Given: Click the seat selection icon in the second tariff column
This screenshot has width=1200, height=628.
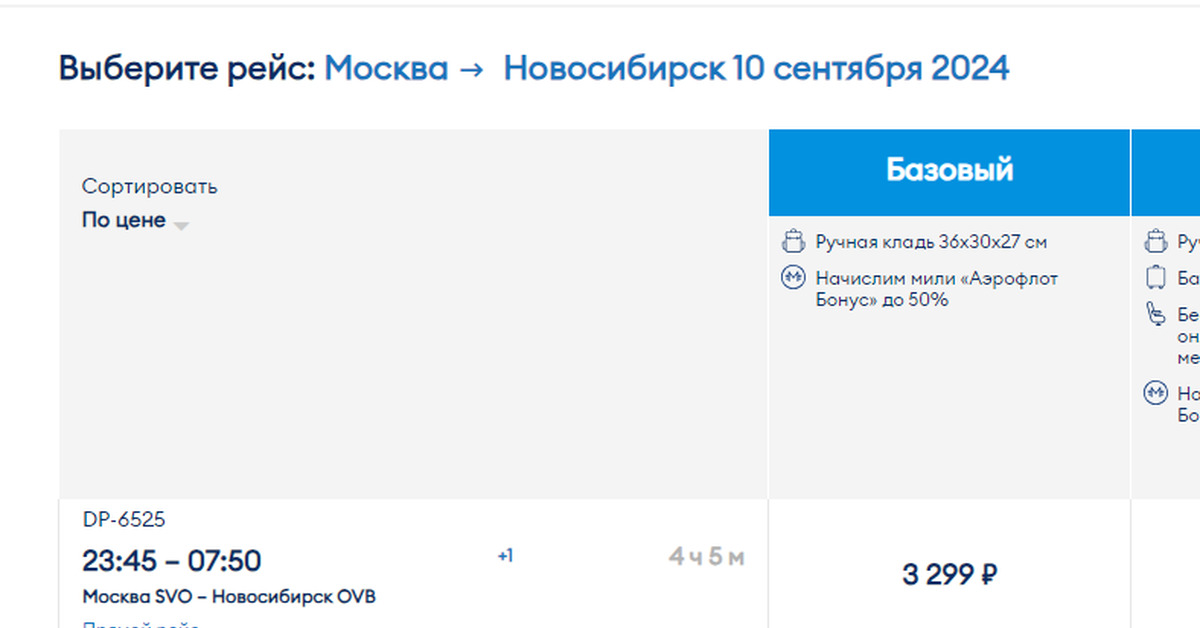Looking at the screenshot, I should coord(1156,315).
